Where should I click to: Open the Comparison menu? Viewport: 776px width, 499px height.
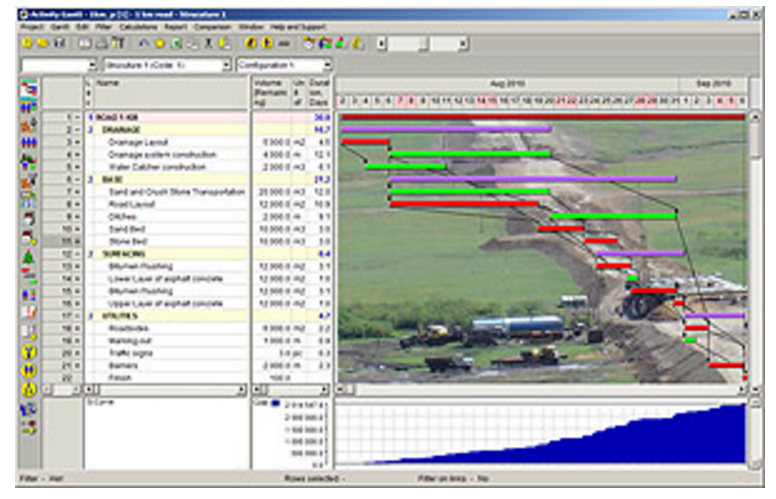[x=212, y=27]
